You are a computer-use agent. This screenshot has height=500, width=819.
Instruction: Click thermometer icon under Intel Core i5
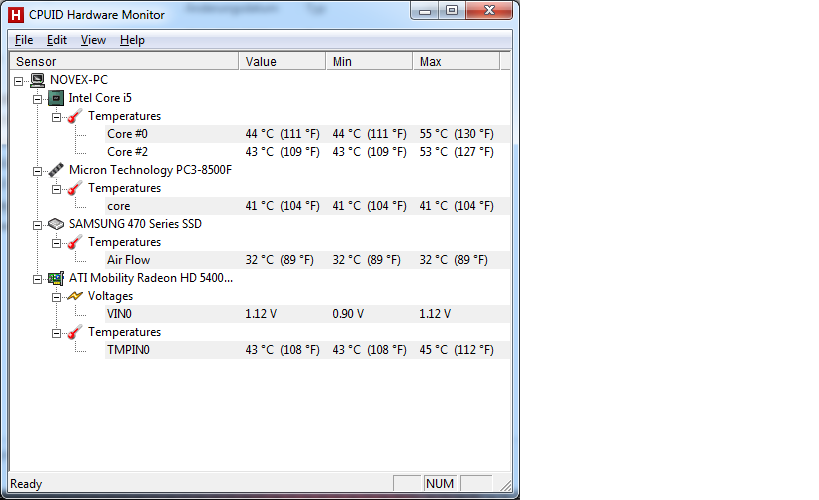pos(75,116)
